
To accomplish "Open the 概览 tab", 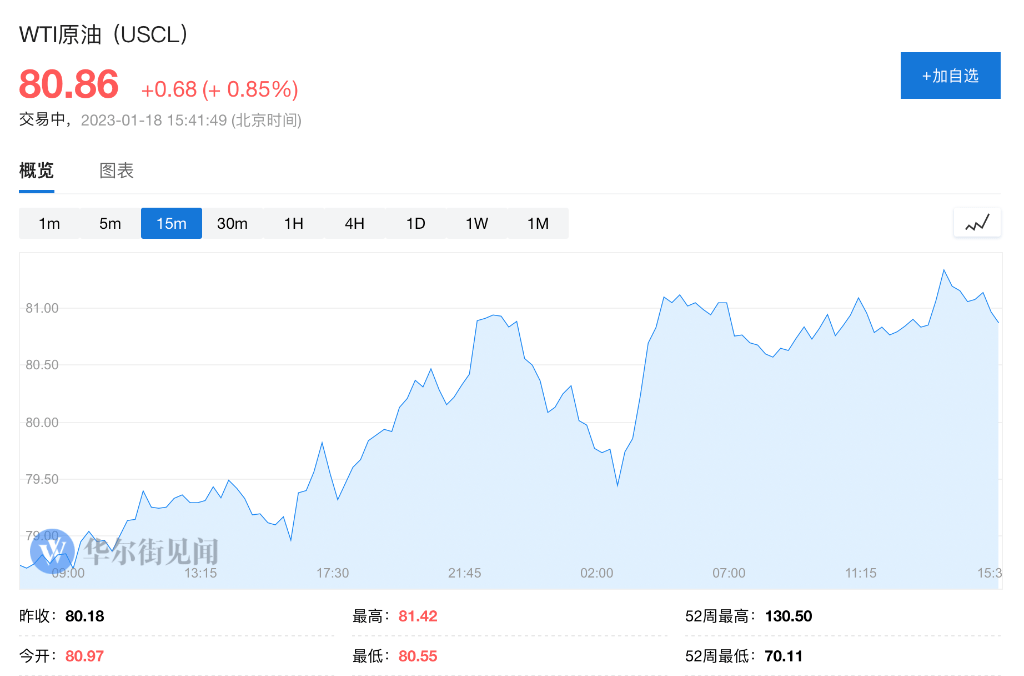I will point(36,171).
